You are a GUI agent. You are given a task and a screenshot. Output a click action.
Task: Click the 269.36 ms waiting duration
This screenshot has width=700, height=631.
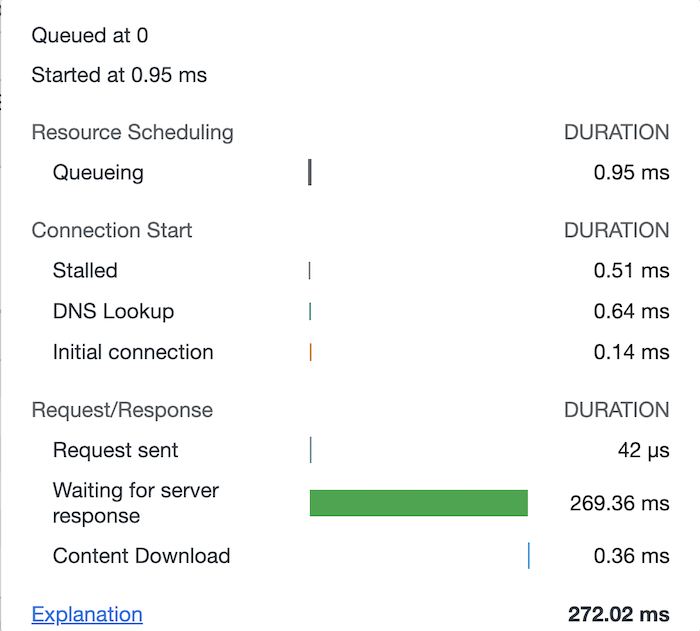pos(620,503)
